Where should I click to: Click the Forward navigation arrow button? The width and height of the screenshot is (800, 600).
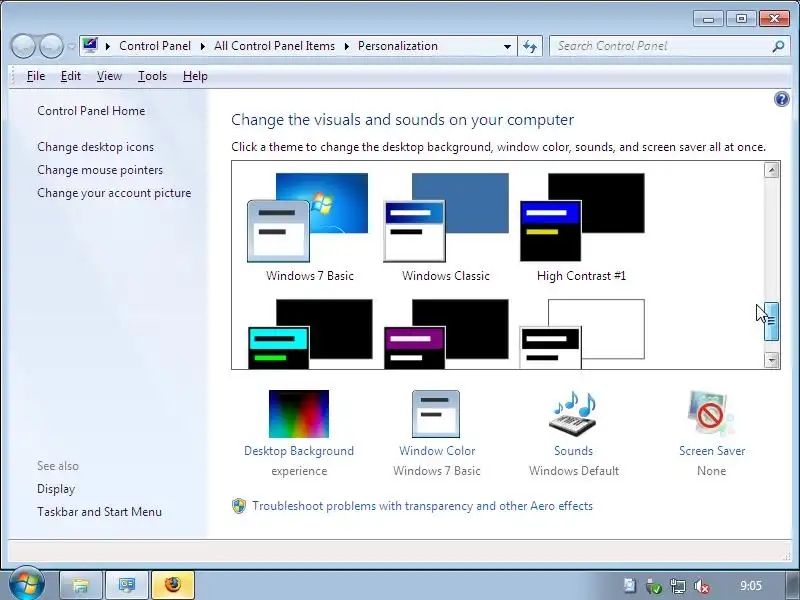pos(51,46)
